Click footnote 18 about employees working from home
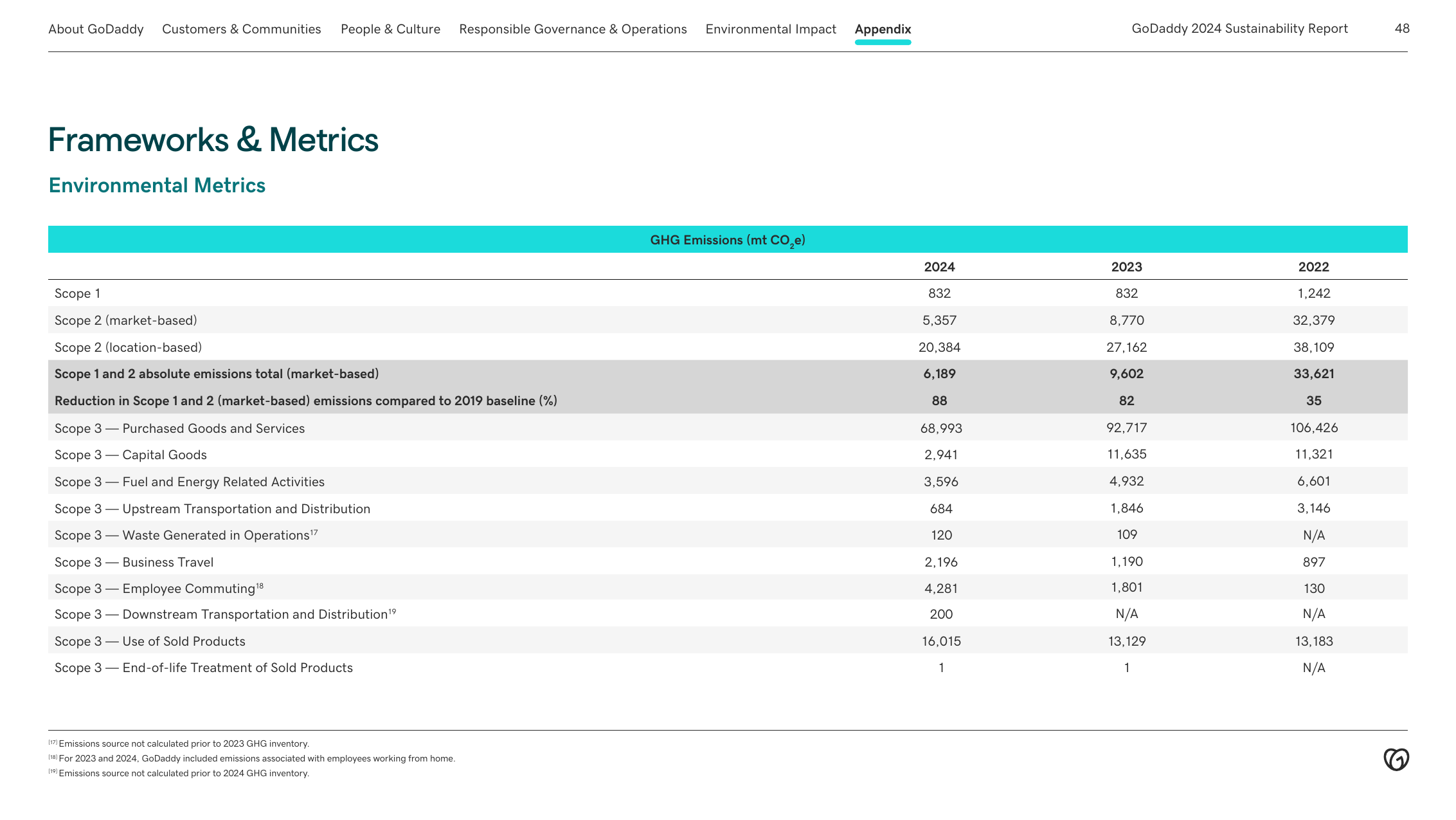Screen dimensions: 1456x820 point(251,758)
